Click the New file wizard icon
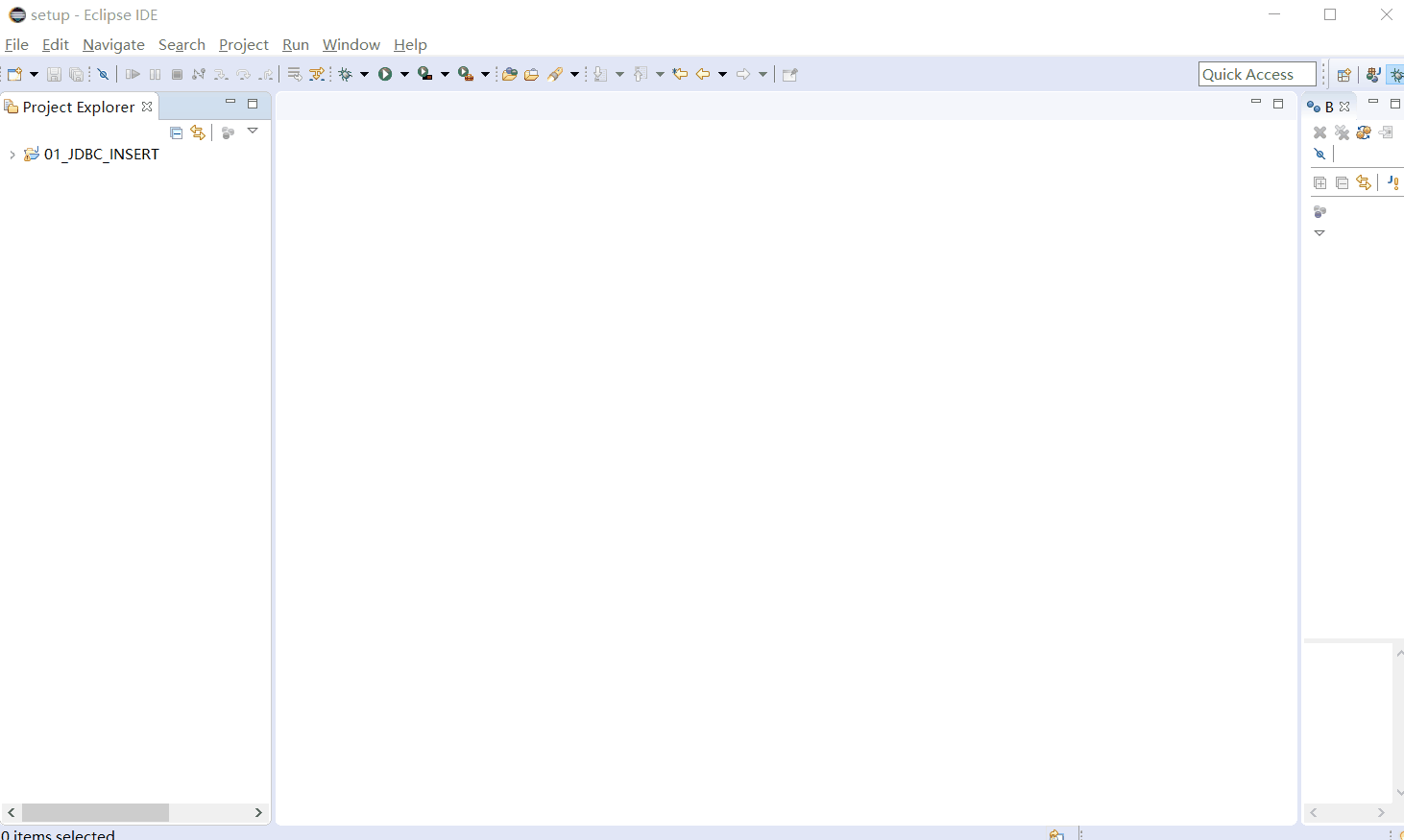 pyautogui.click(x=15, y=74)
